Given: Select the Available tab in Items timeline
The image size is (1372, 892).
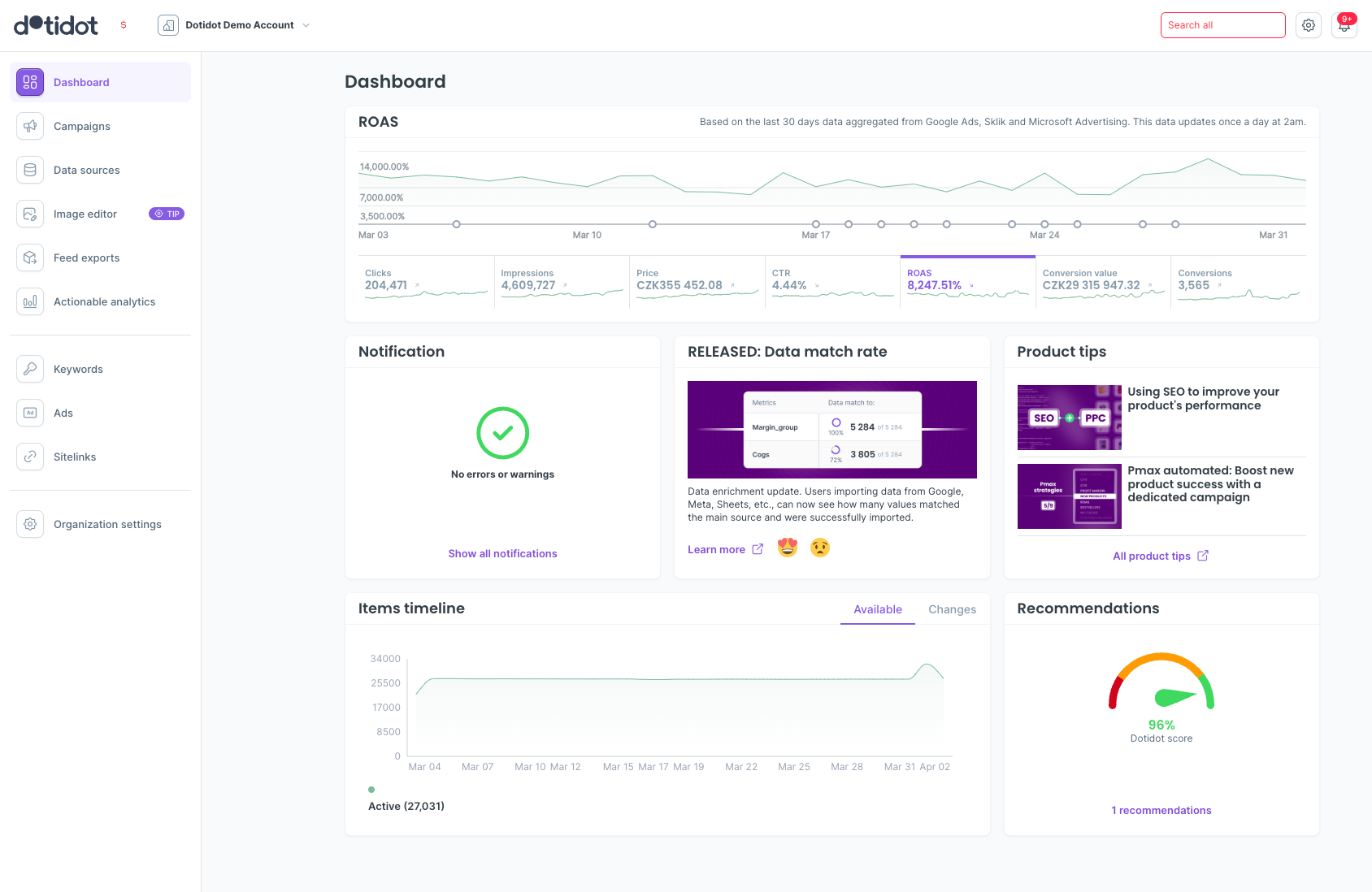Looking at the screenshot, I should (877, 609).
